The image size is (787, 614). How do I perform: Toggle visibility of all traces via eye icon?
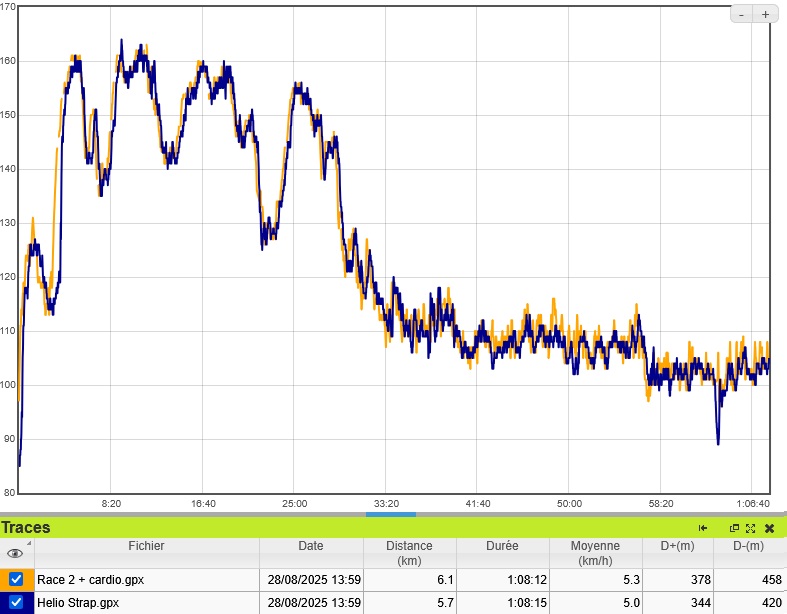[15, 553]
